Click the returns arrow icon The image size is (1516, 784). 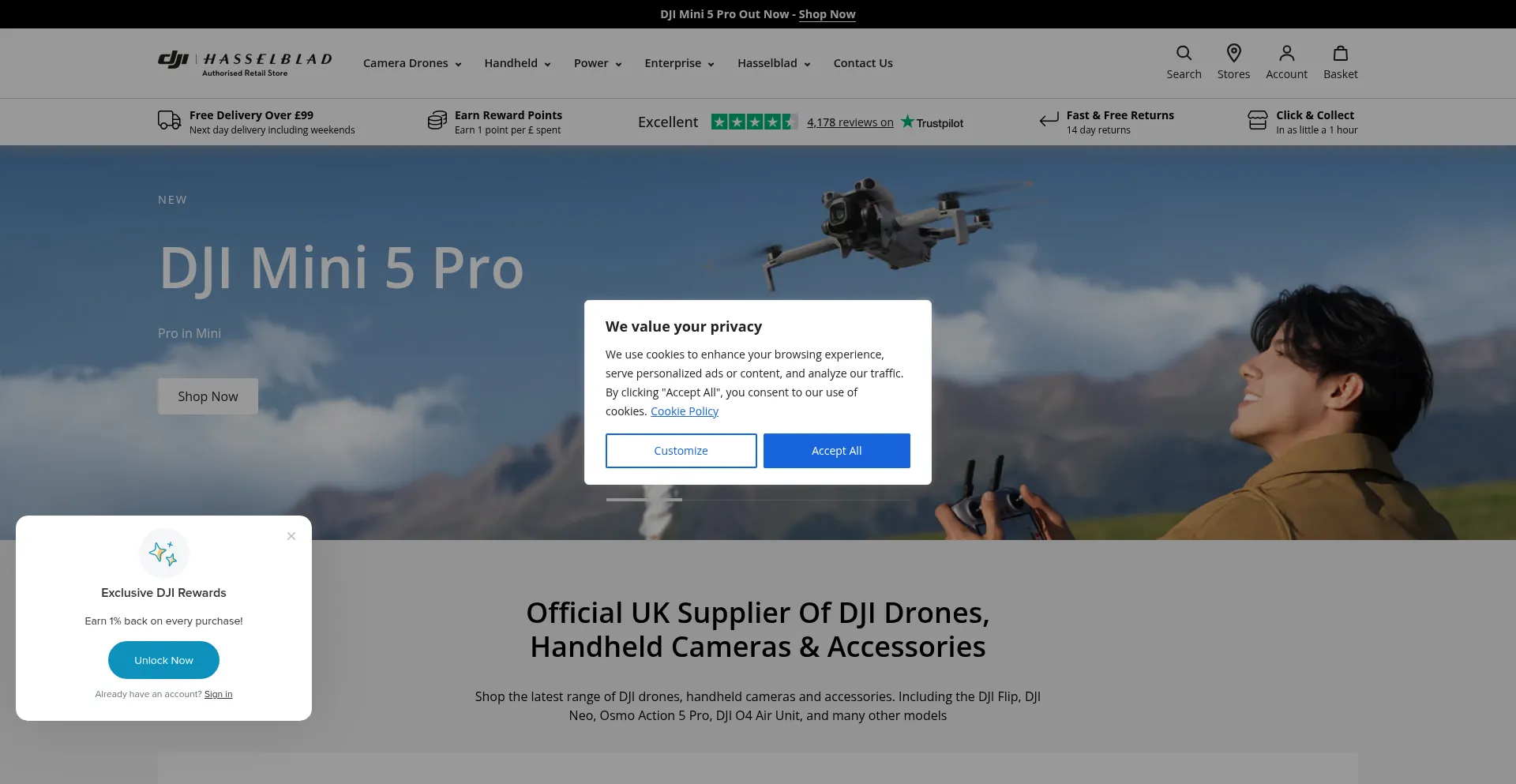[1049, 120]
